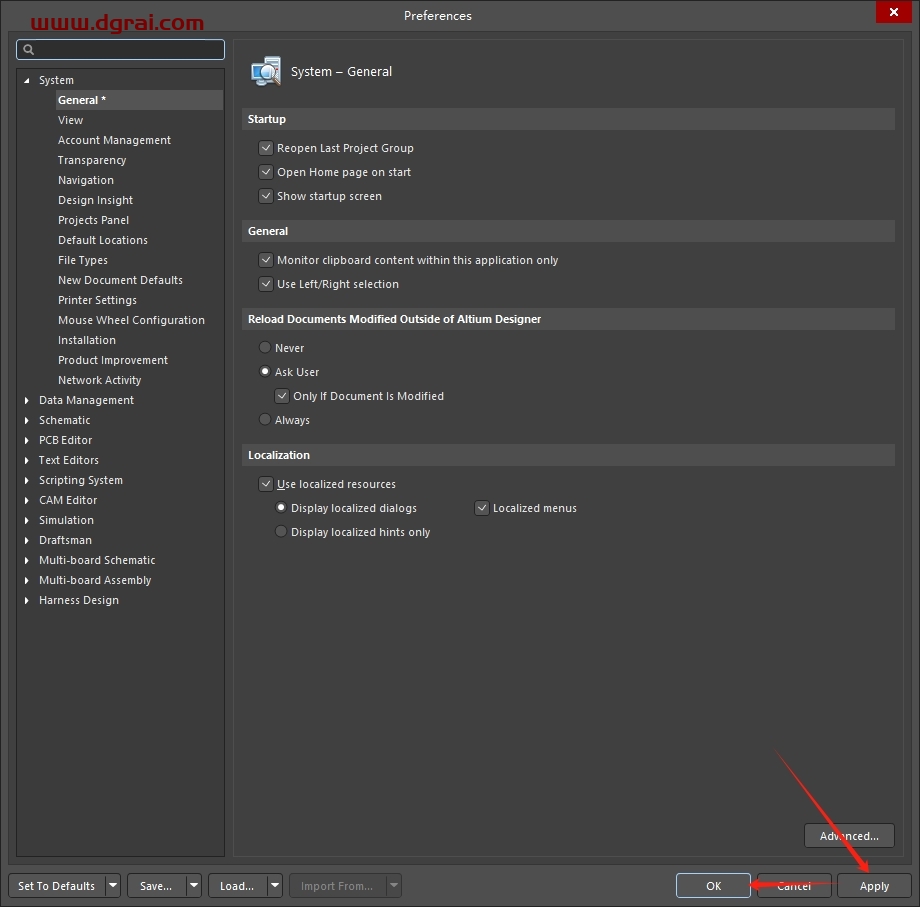Collapse the System tree node
This screenshot has height=907, width=920.
27,80
